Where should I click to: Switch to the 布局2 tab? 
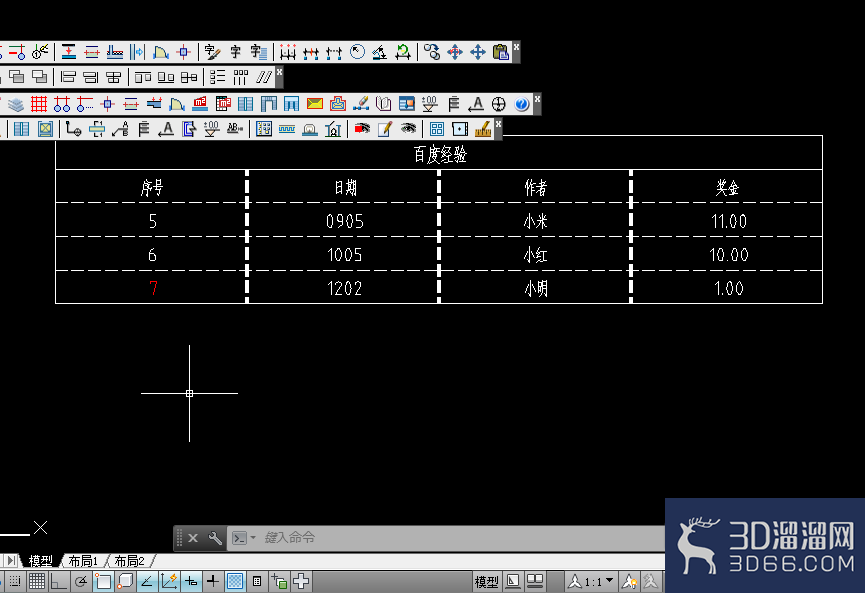coord(129,561)
